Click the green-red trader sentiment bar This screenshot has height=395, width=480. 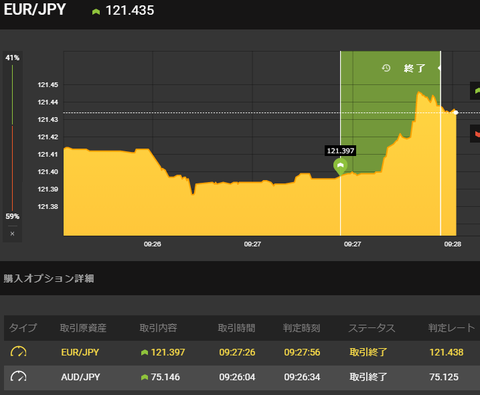click(12, 138)
